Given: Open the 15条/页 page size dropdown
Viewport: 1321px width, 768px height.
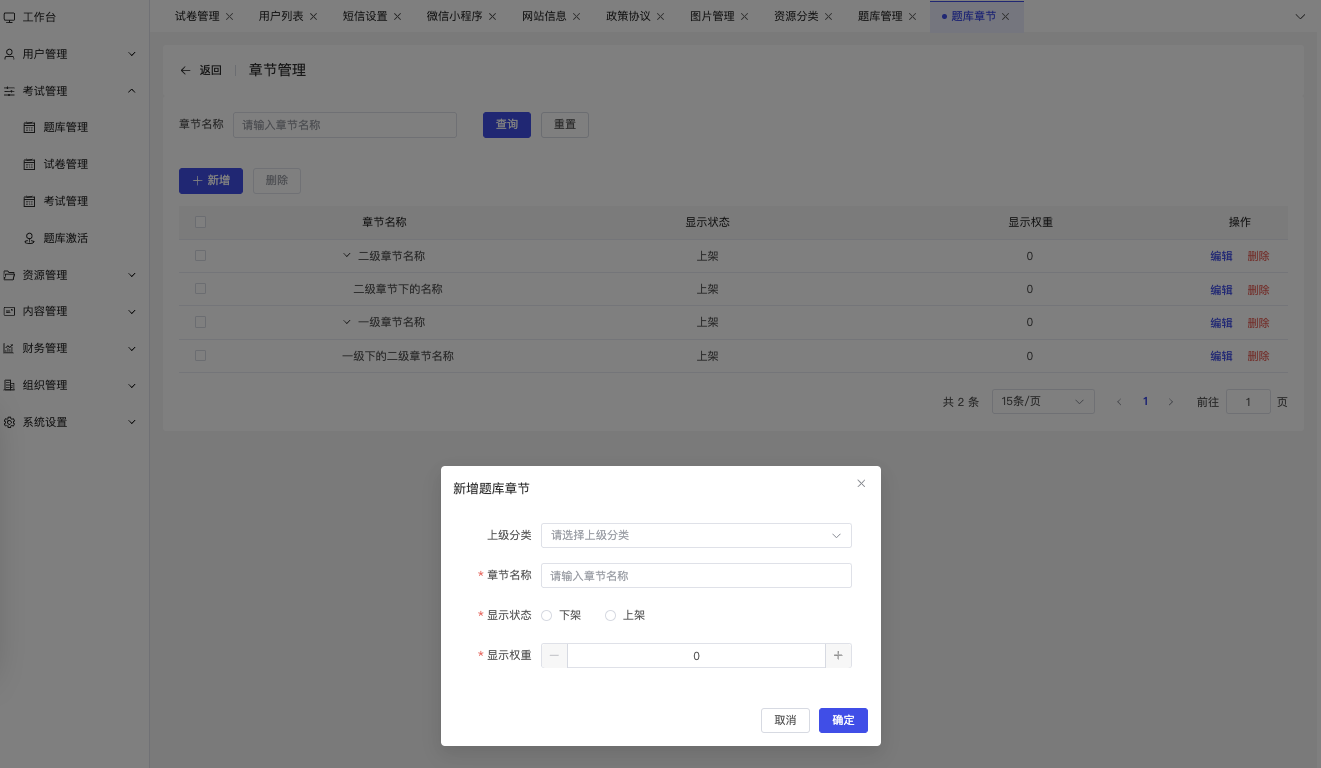Looking at the screenshot, I should (x=1042, y=401).
